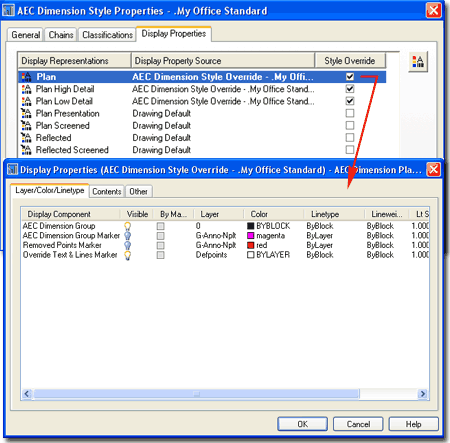Open the ByBlock lineweight for AEC Dimension Group
Screen dimensions: 450x443
[380, 226]
